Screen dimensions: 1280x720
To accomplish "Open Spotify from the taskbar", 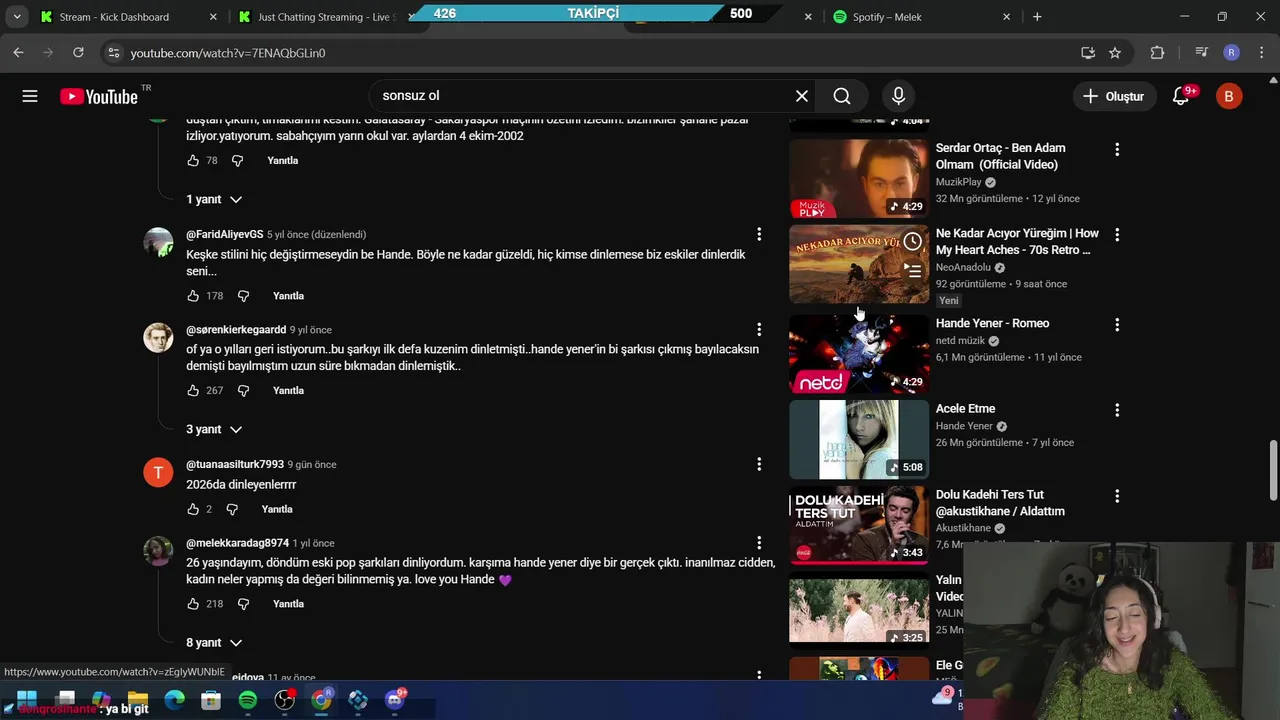I will (x=248, y=700).
